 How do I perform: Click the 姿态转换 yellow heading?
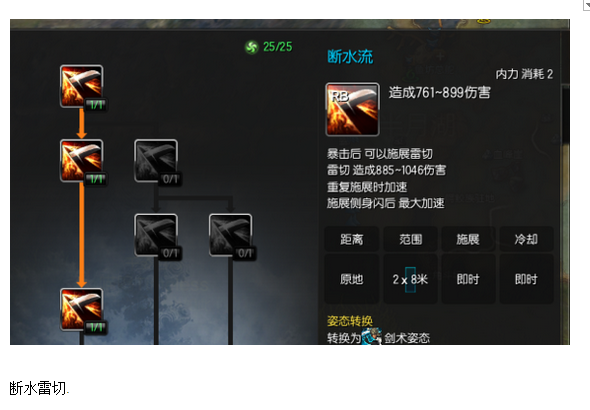click(350, 321)
